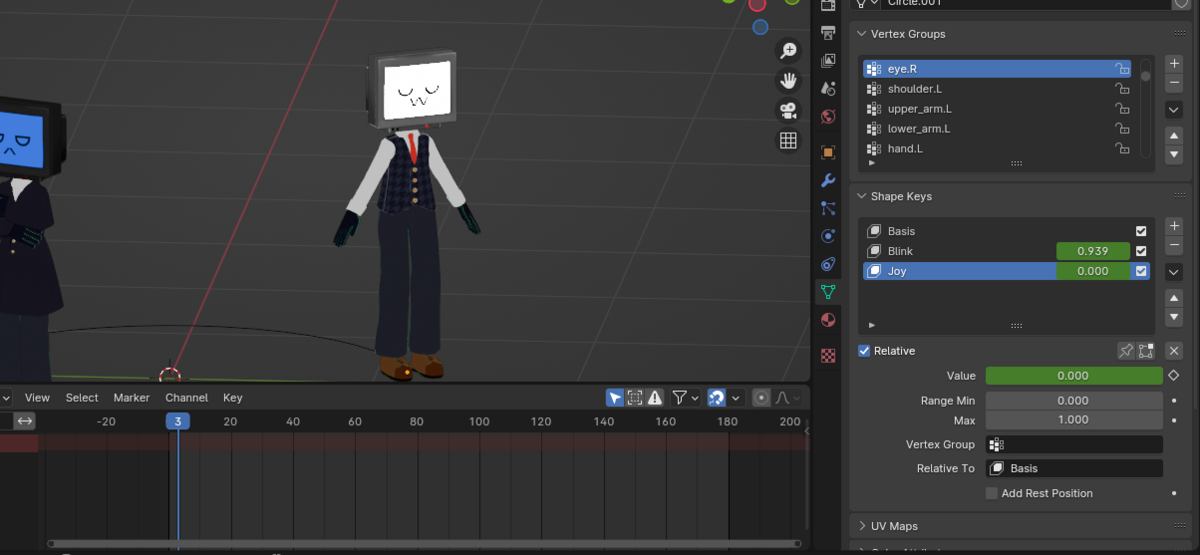
Task: Open the Marker menu
Action: [x=131, y=398]
